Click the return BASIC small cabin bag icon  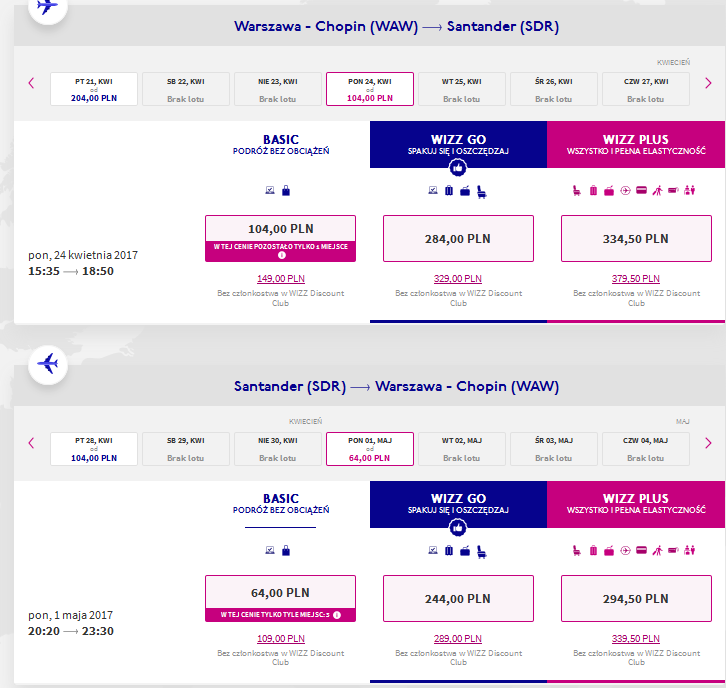(x=286, y=550)
